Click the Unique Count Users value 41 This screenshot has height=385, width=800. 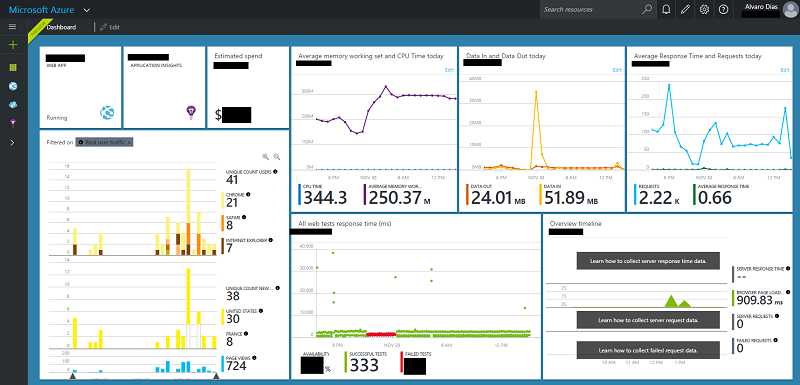pyautogui.click(x=232, y=179)
